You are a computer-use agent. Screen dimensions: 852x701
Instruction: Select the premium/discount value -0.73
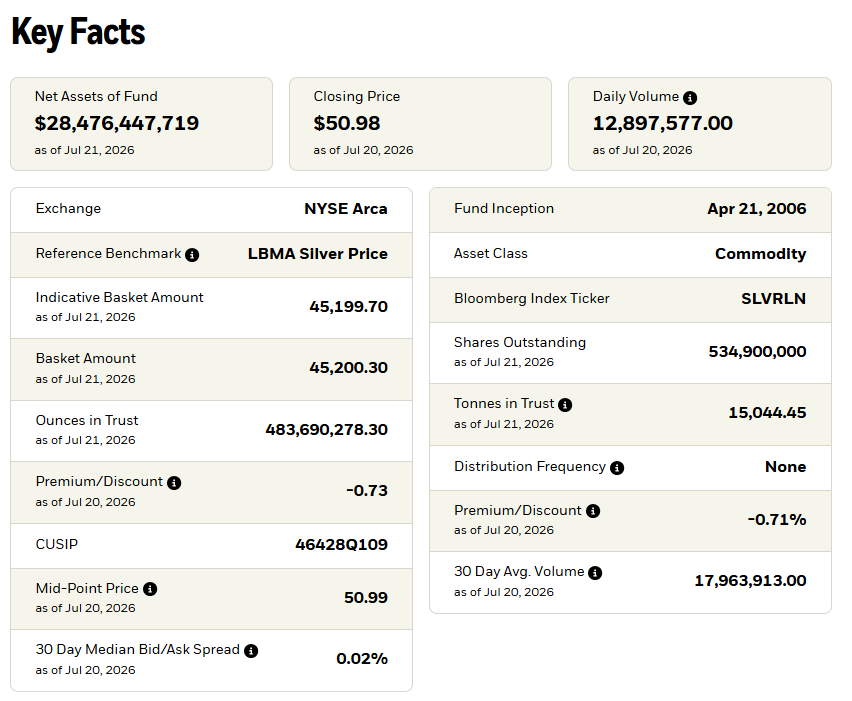coord(367,491)
